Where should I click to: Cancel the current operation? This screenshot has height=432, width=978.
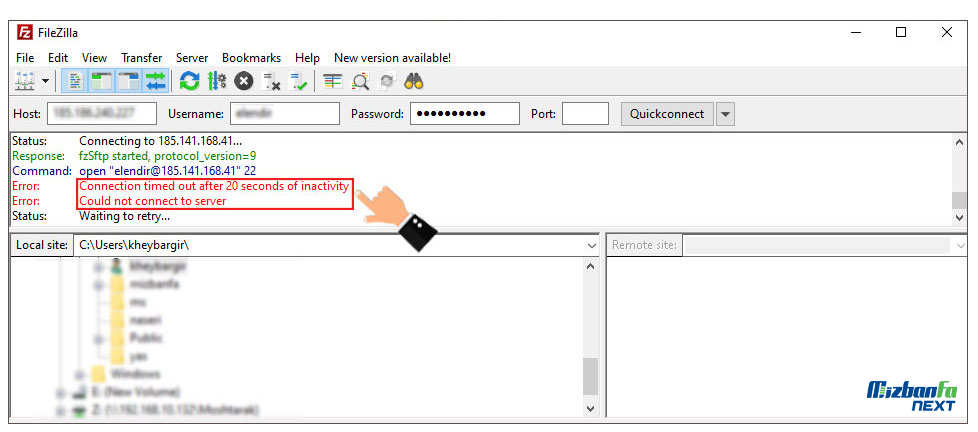243,81
